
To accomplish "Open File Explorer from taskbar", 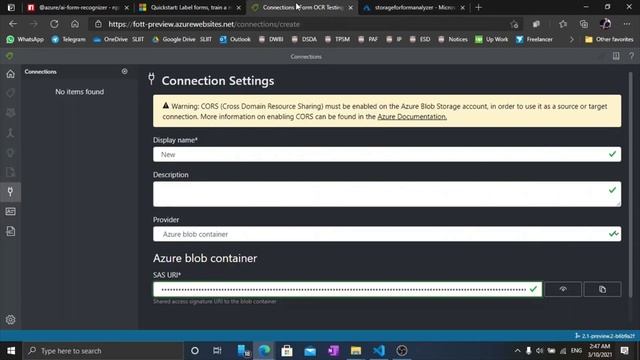I will (x=356, y=351).
